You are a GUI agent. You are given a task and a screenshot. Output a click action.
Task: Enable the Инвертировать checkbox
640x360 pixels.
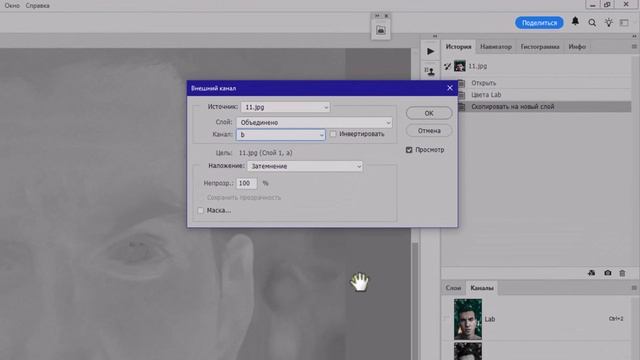click(333, 134)
